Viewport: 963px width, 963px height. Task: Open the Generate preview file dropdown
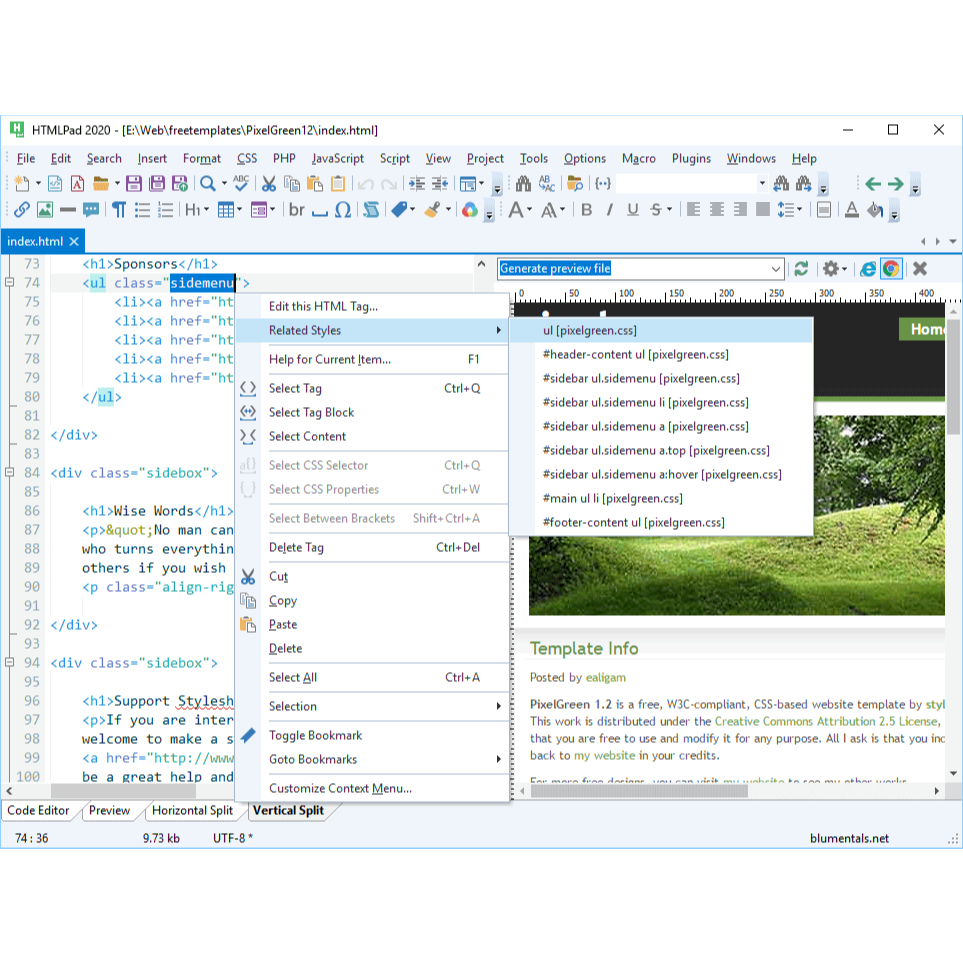(x=776, y=269)
